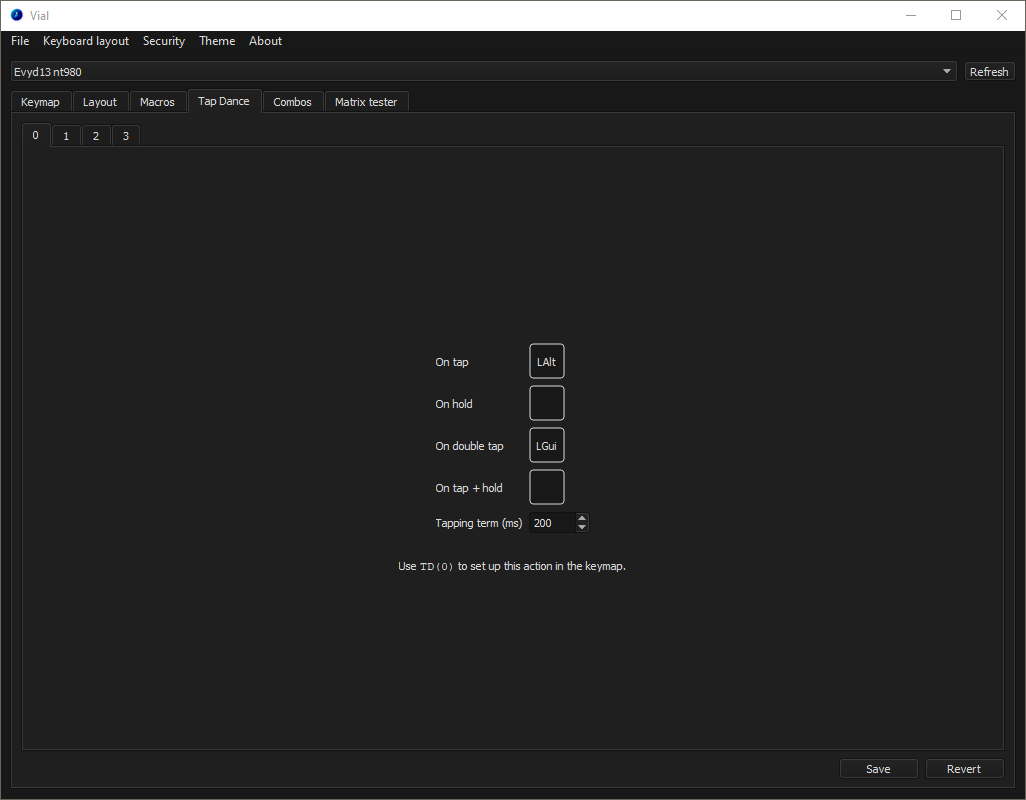Click the 'On double tap' label
Viewport: 1026px width, 800px height.
(x=469, y=445)
